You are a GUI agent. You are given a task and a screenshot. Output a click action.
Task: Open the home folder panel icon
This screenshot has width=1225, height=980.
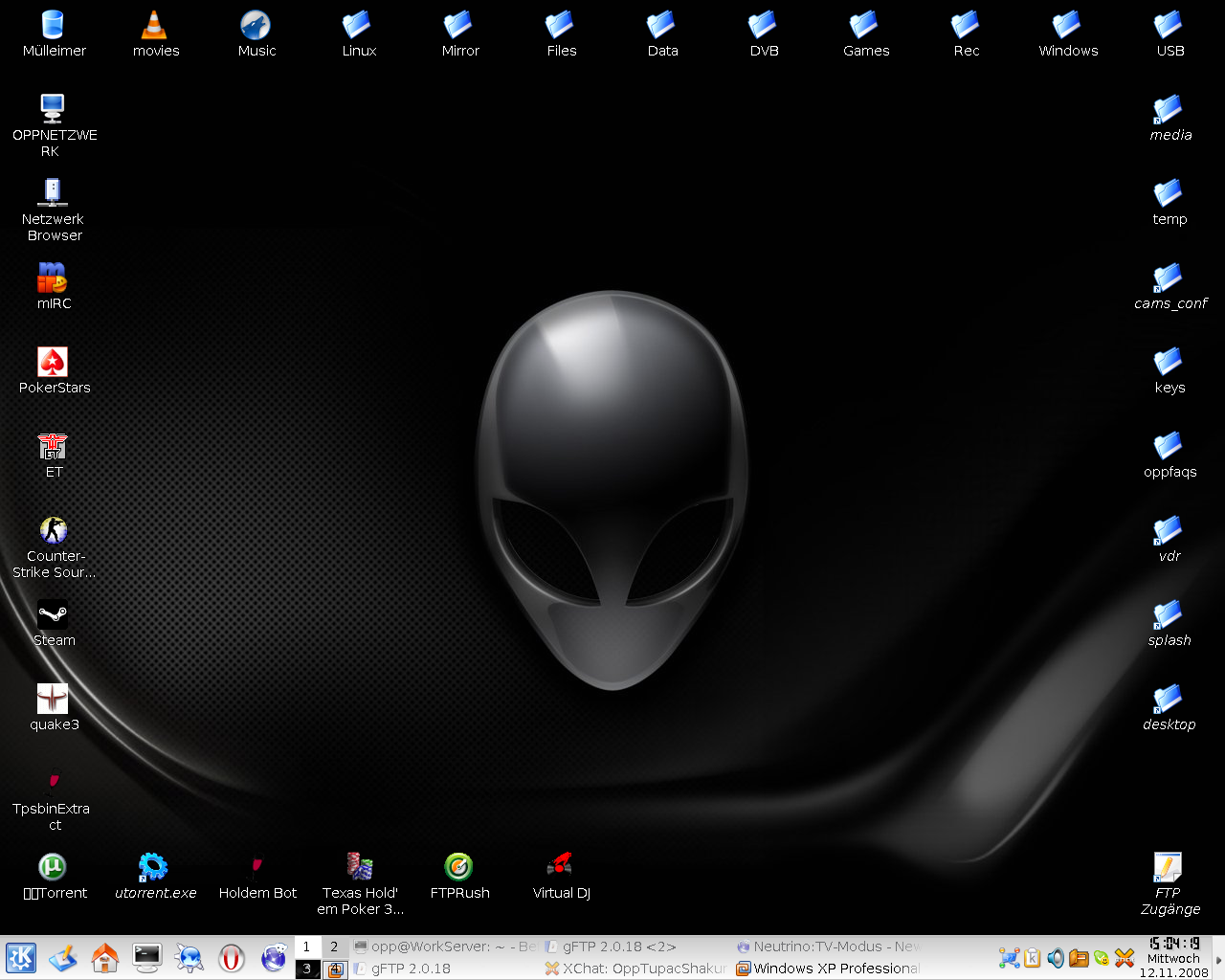[x=105, y=958]
